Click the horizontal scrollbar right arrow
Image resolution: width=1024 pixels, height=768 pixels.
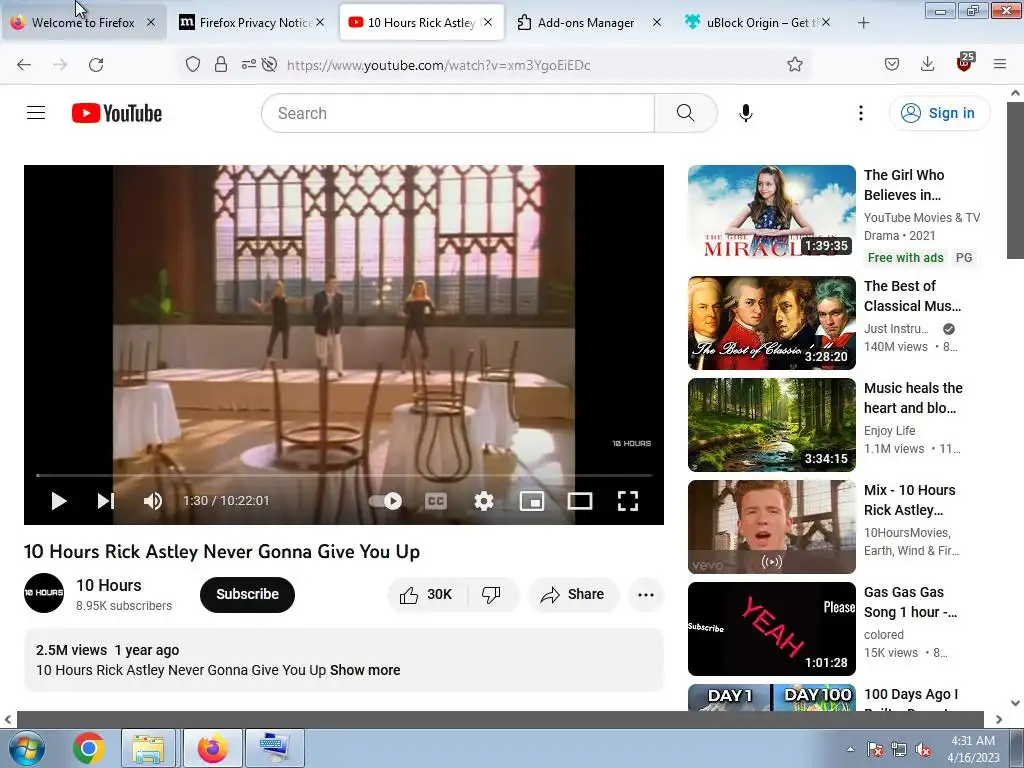[999, 720]
